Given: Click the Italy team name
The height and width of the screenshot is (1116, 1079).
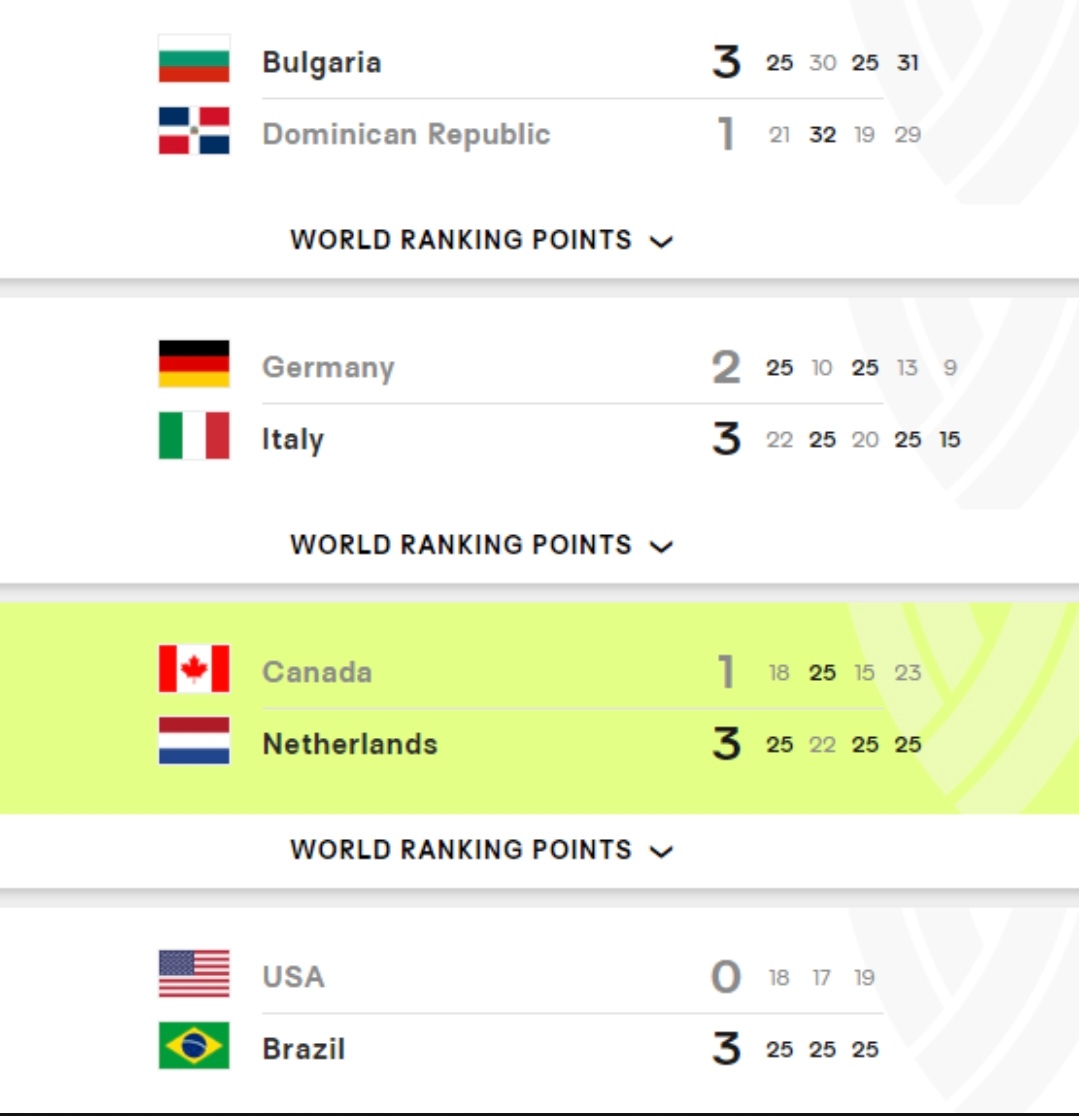Looking at the screenshot, I should tap(293, 440).
